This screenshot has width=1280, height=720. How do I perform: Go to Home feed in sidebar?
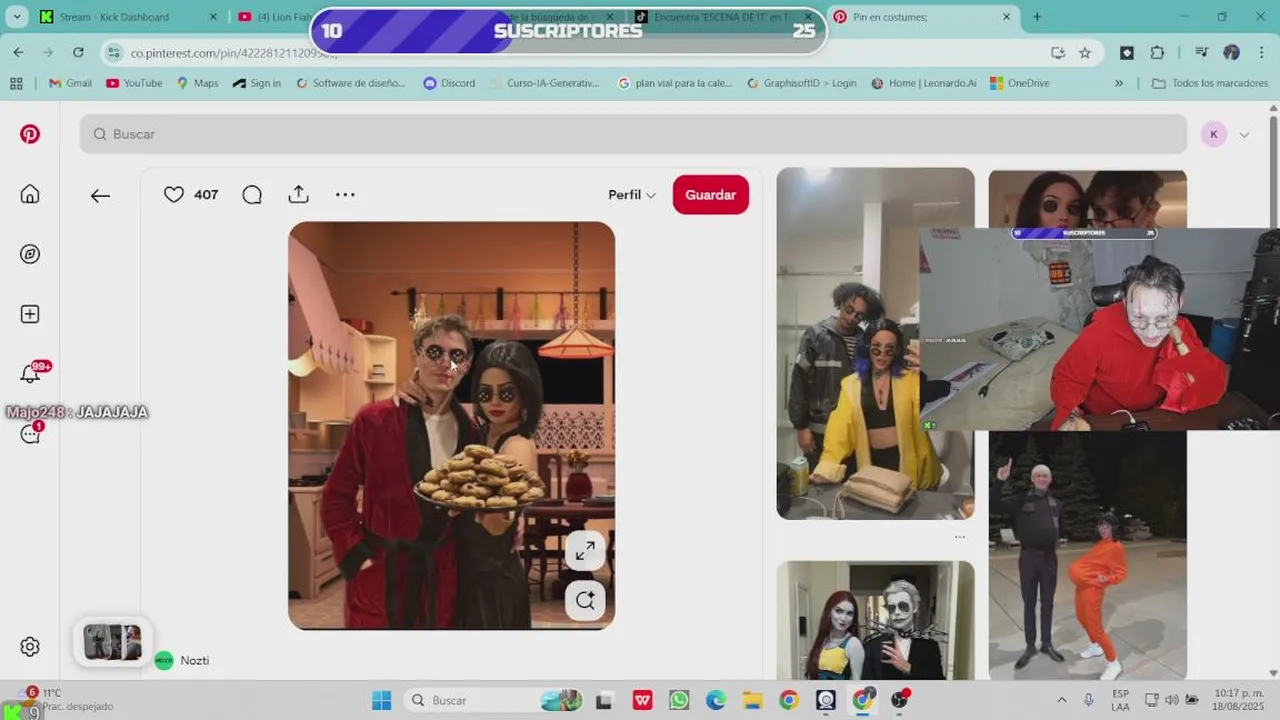click(x=30, y=194)
